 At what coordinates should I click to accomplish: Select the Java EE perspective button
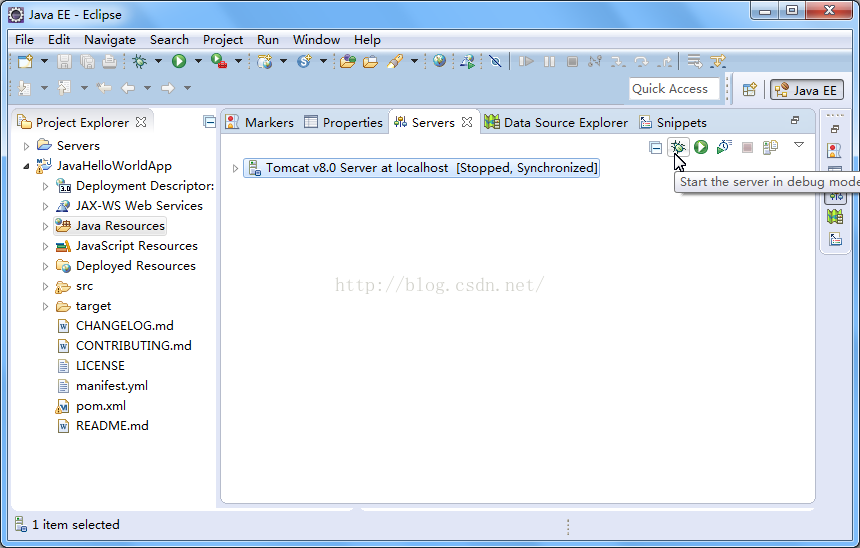(807, 90)
